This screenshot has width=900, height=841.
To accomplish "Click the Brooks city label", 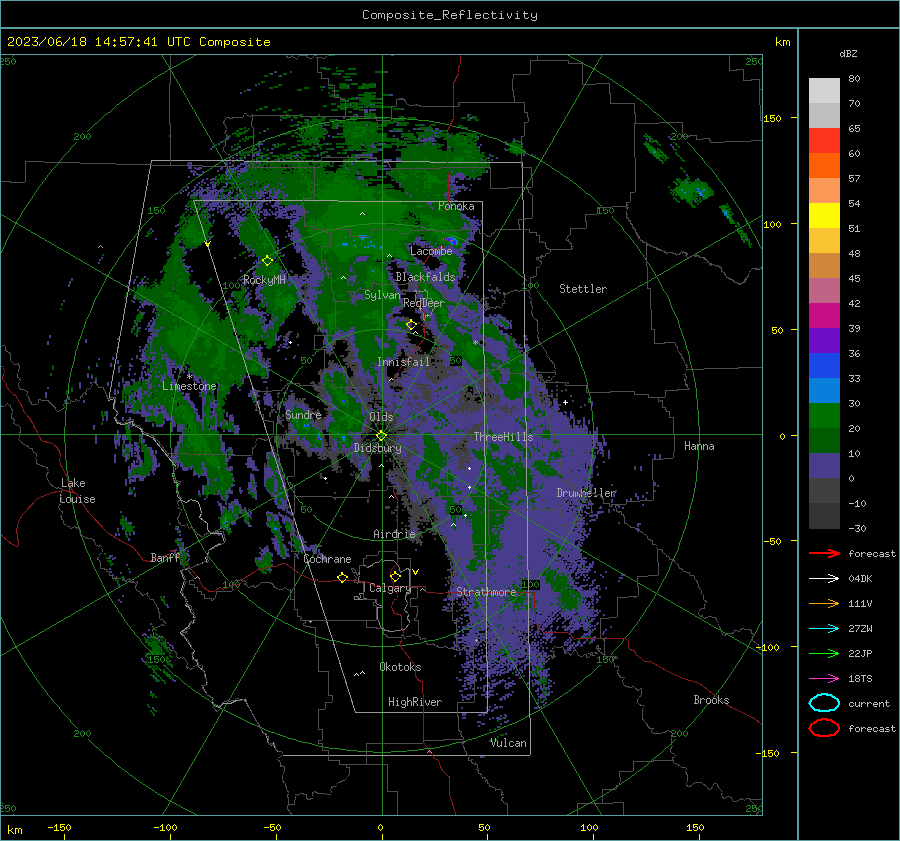I will 711,700.
